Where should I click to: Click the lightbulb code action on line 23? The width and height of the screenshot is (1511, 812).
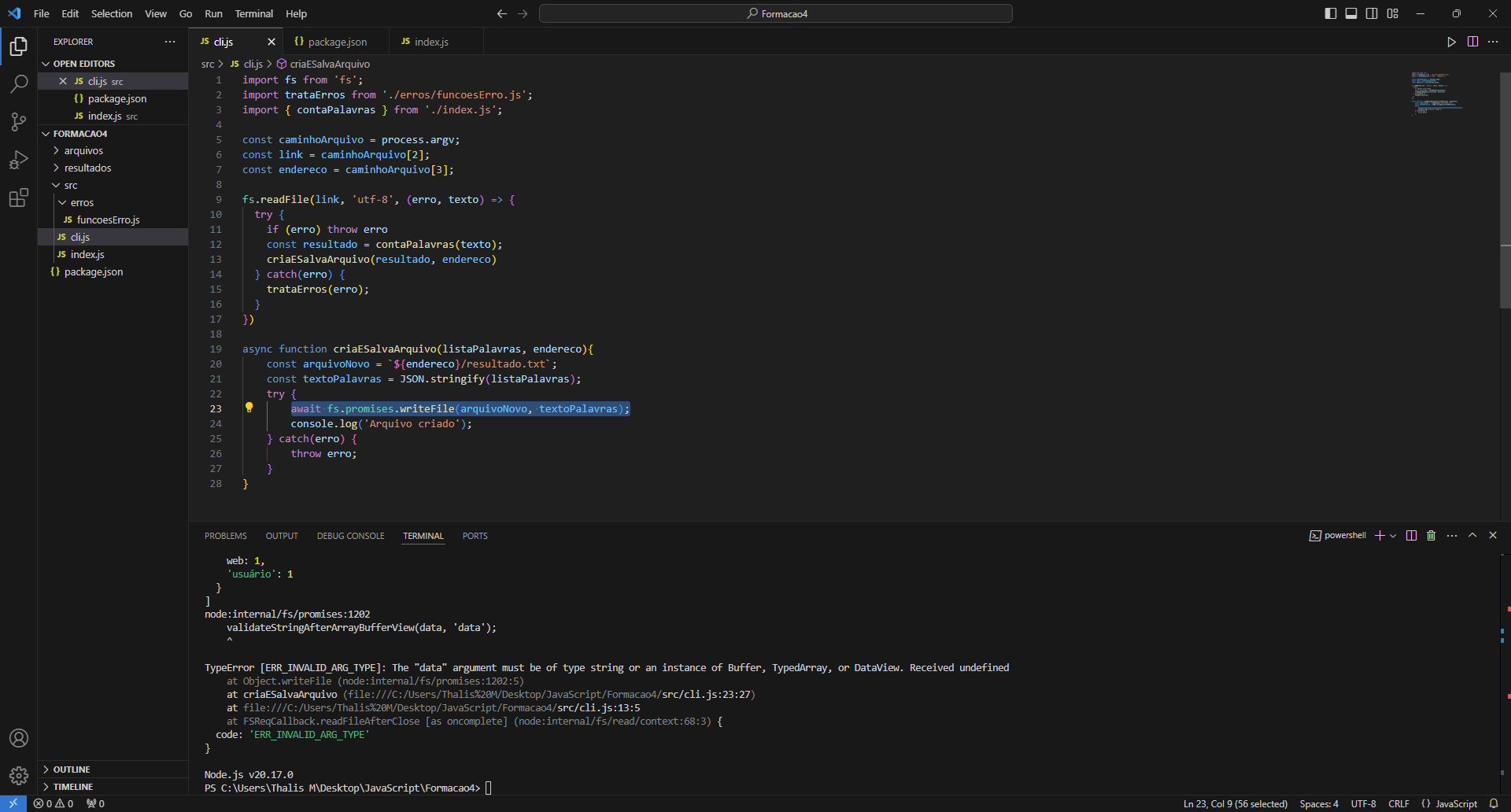click(249, 408)
